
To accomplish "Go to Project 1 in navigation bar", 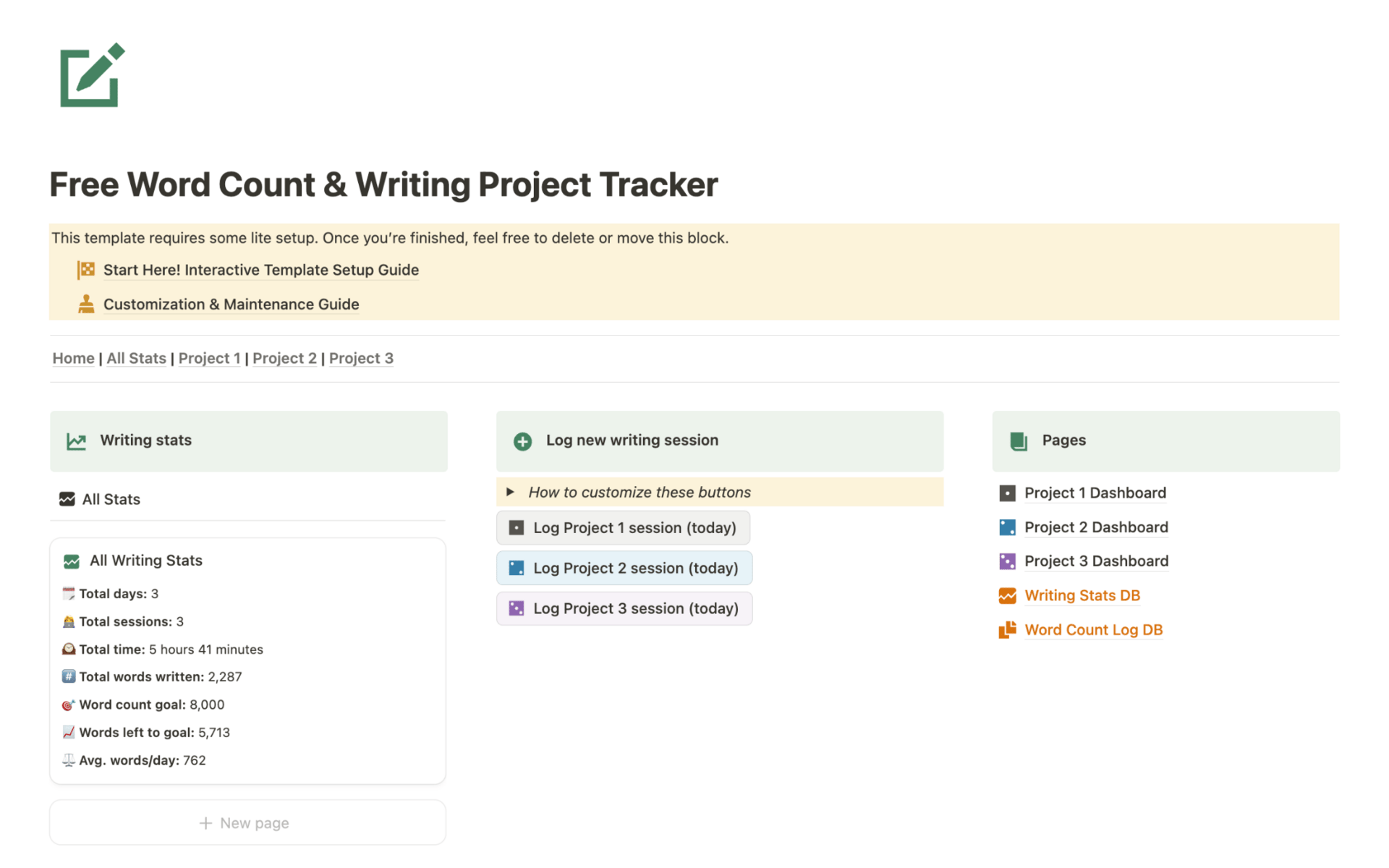I will point(209,358).
